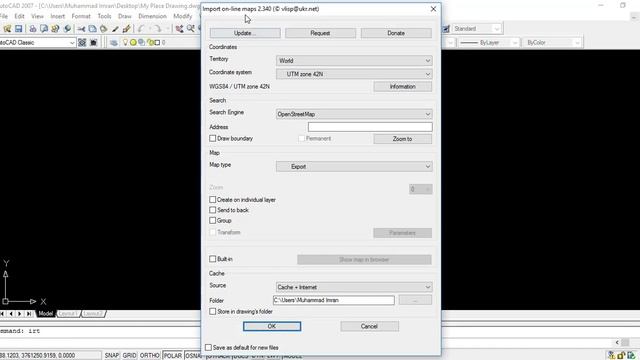This screenshot has height=360, width=640.
Task: Toggle the layer lightbulb on/off icon
Action: click(x=125, y=42)
